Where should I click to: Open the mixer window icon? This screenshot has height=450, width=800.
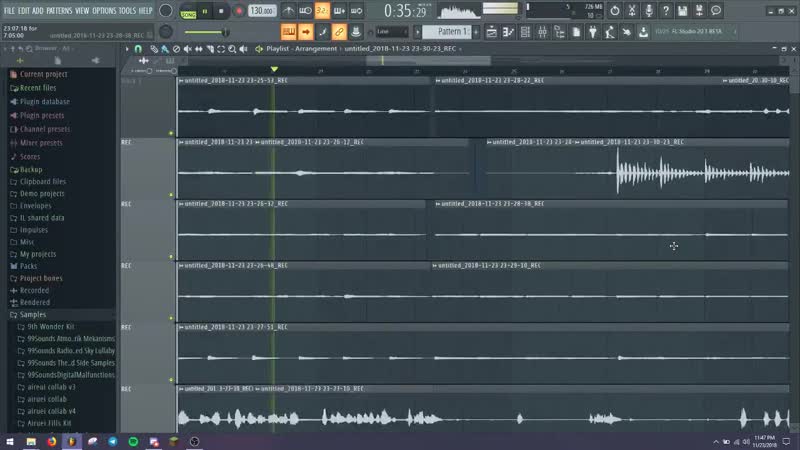[542, 32]
